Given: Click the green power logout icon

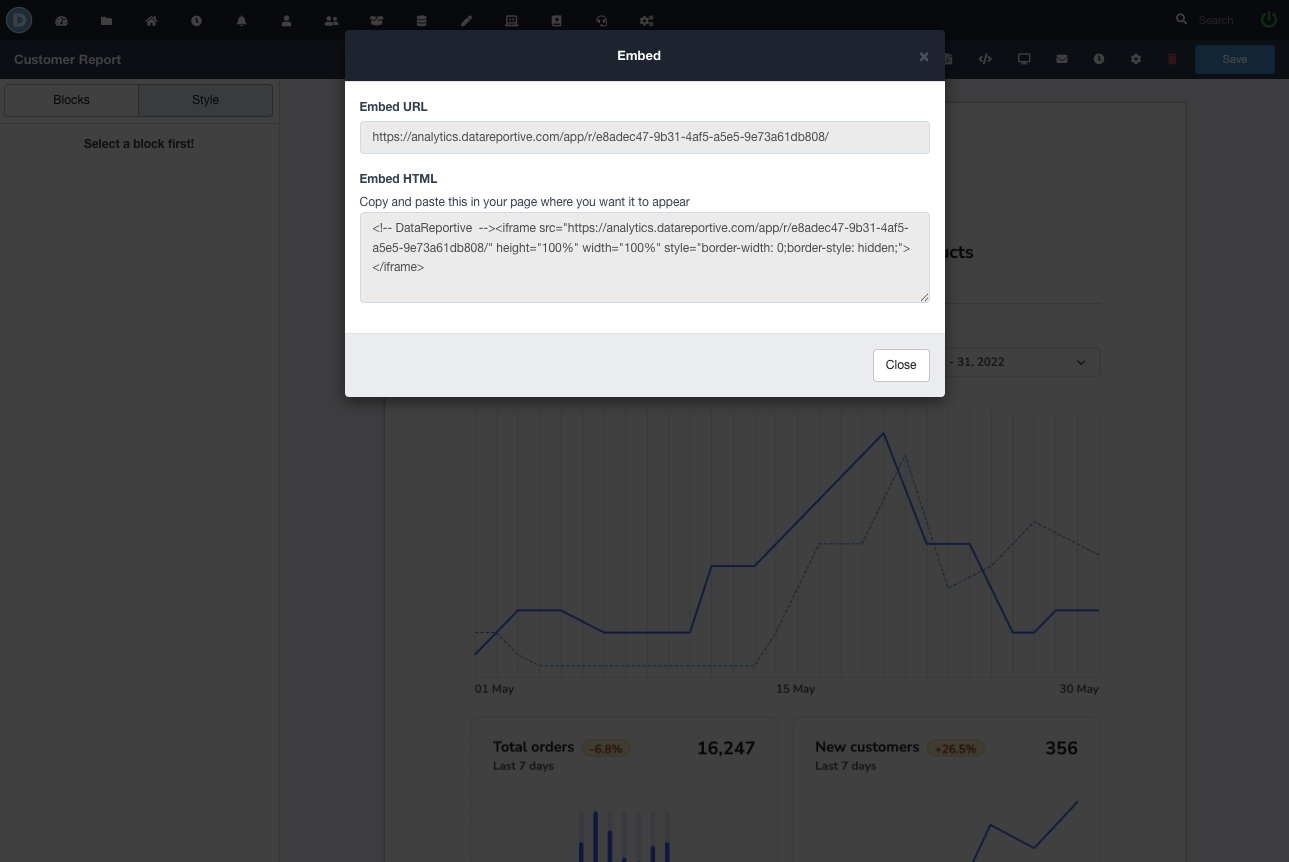Looking at the screenshot, I should tap(1269, 19).
